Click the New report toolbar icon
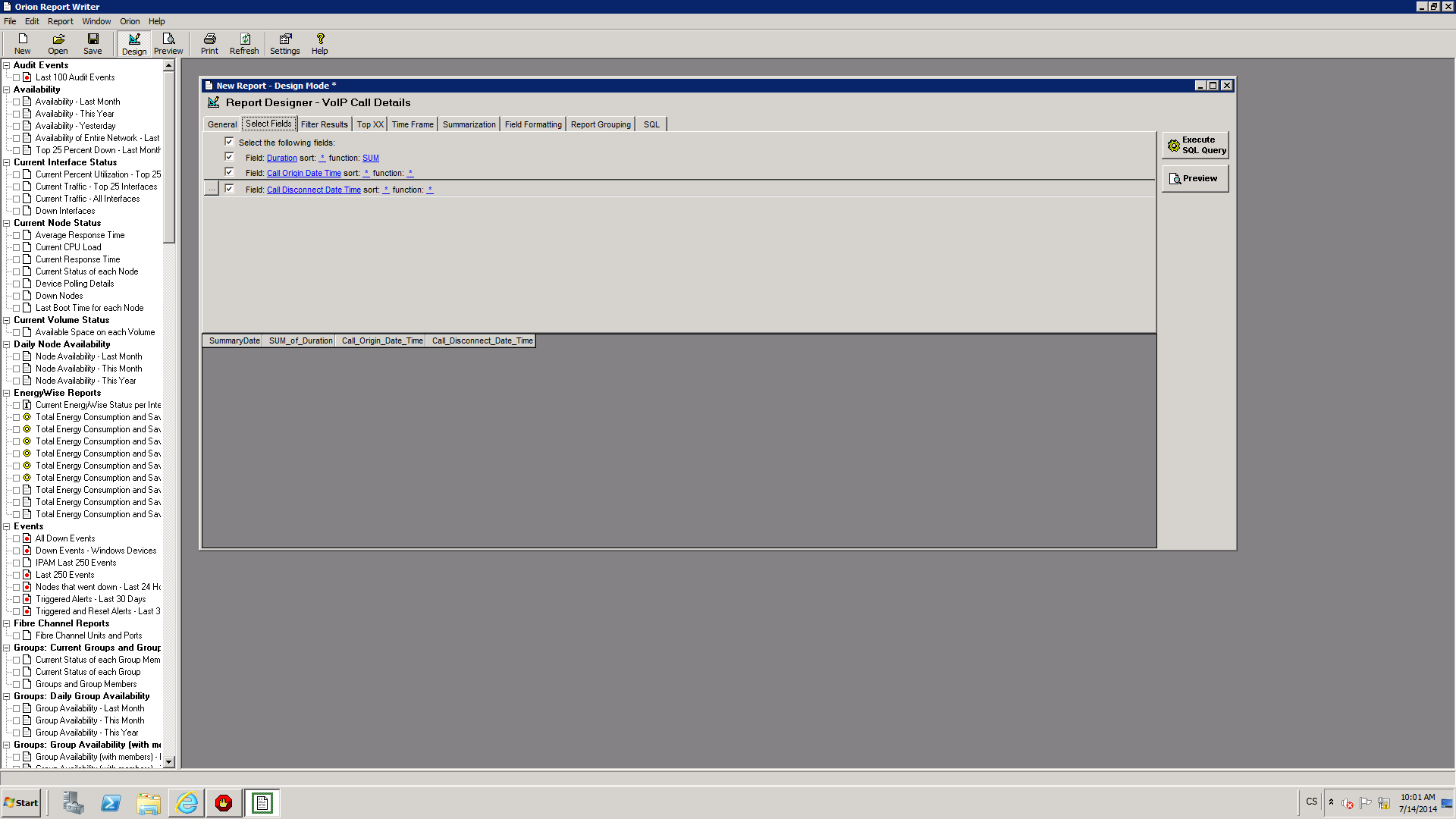 coord(22,43)
